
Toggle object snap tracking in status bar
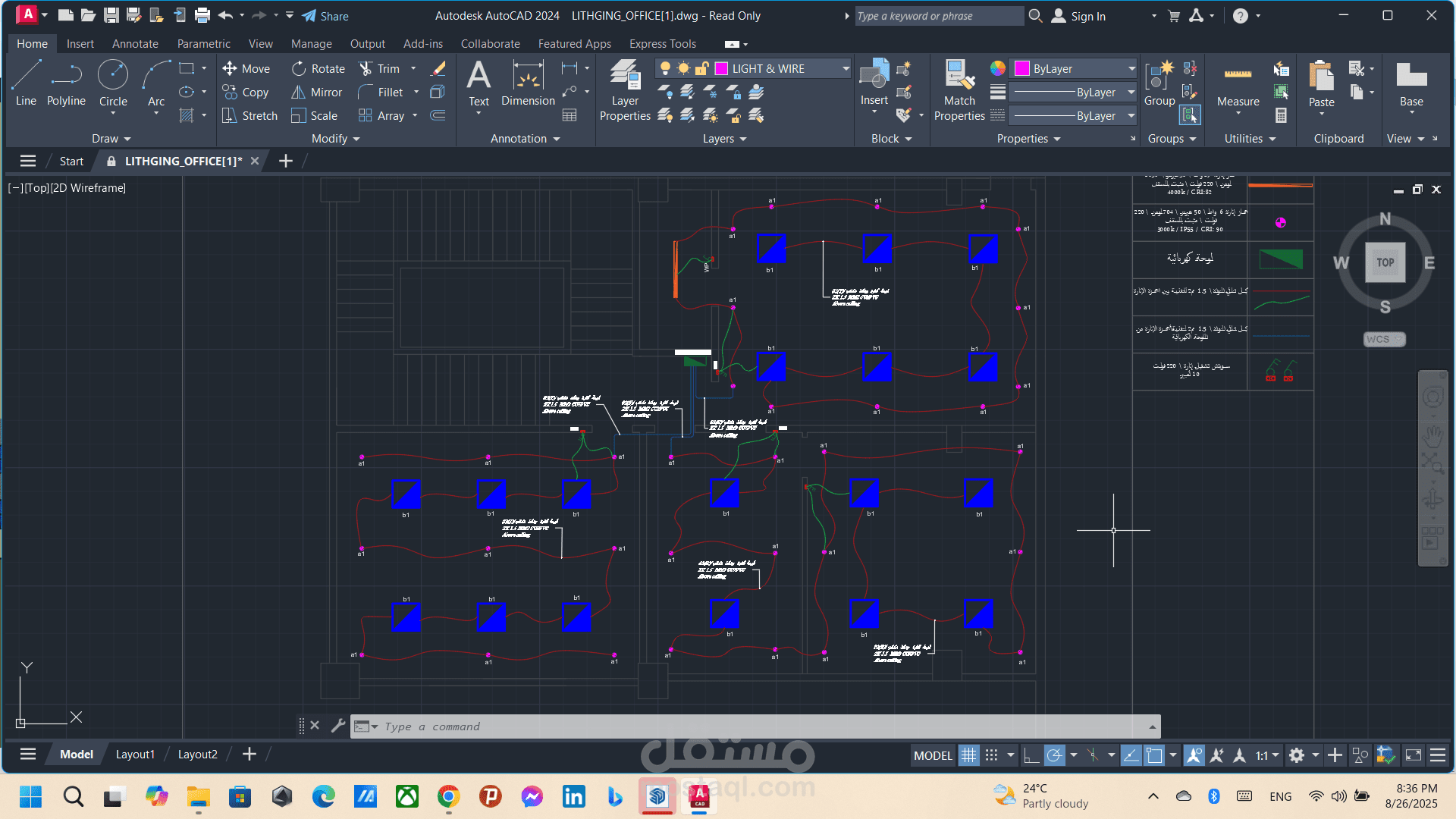[1131, 755]
